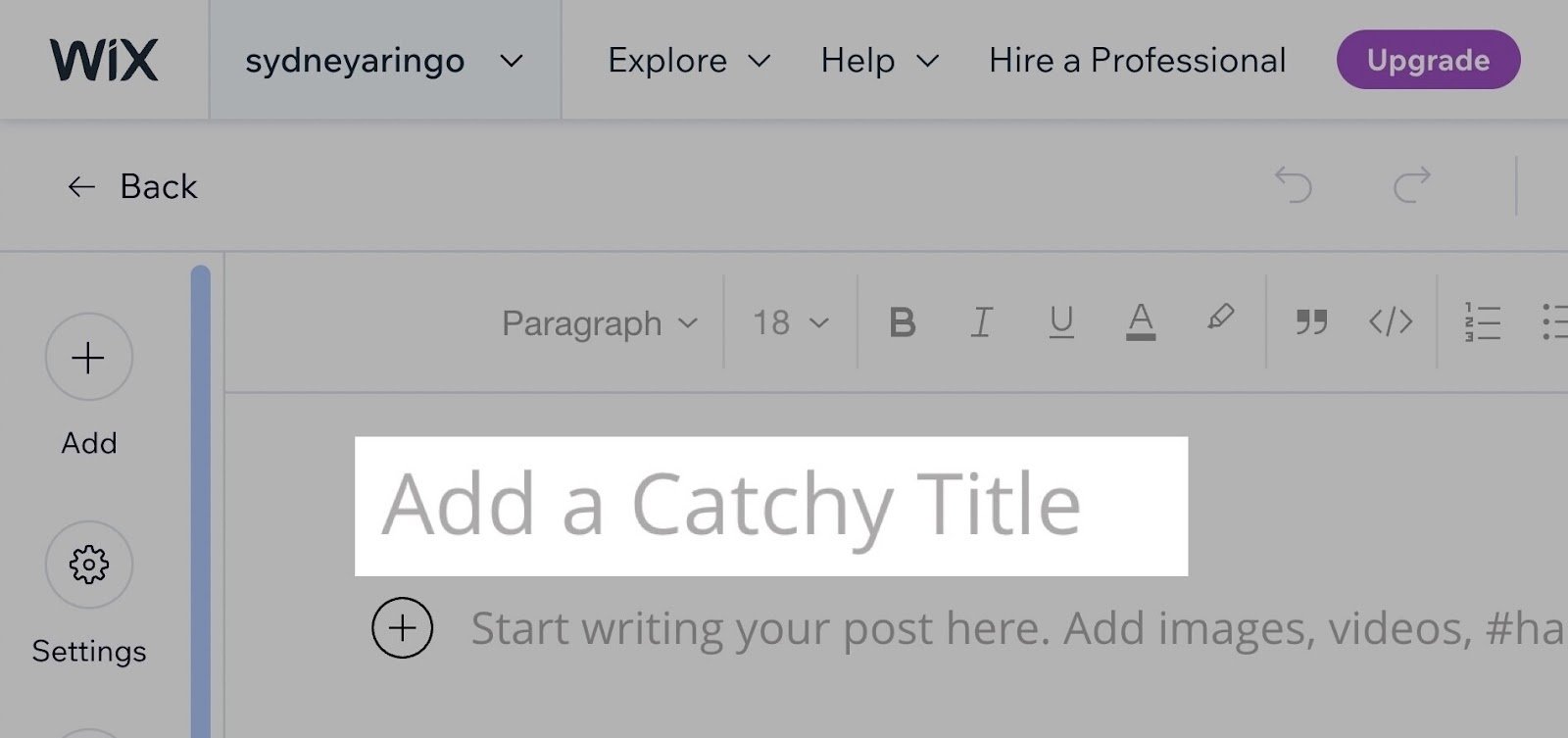
Task: Open the Paragraph style dropdown
Action: coord(596,321)
